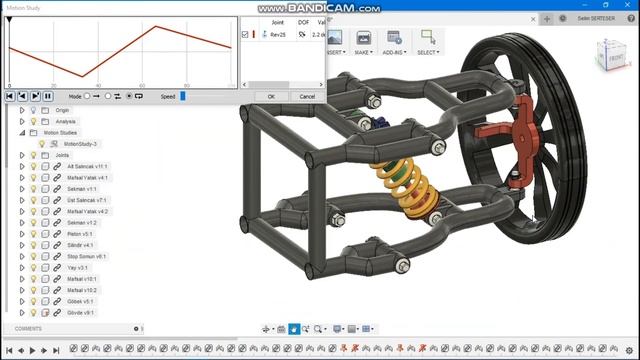Click the Comments panel add button

click(x=136, y=329)
